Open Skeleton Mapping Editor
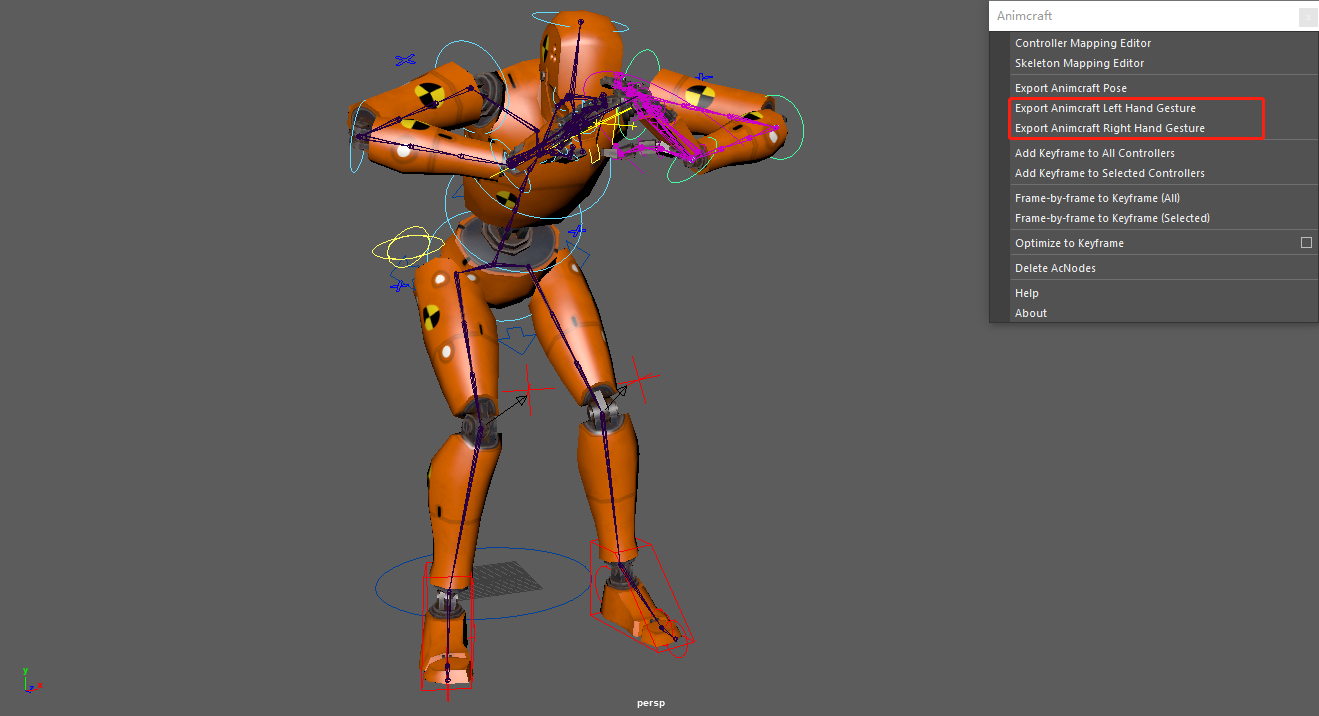Image resolution: width=1319 pixels, height=716 pixels. tap(1079, 63)
